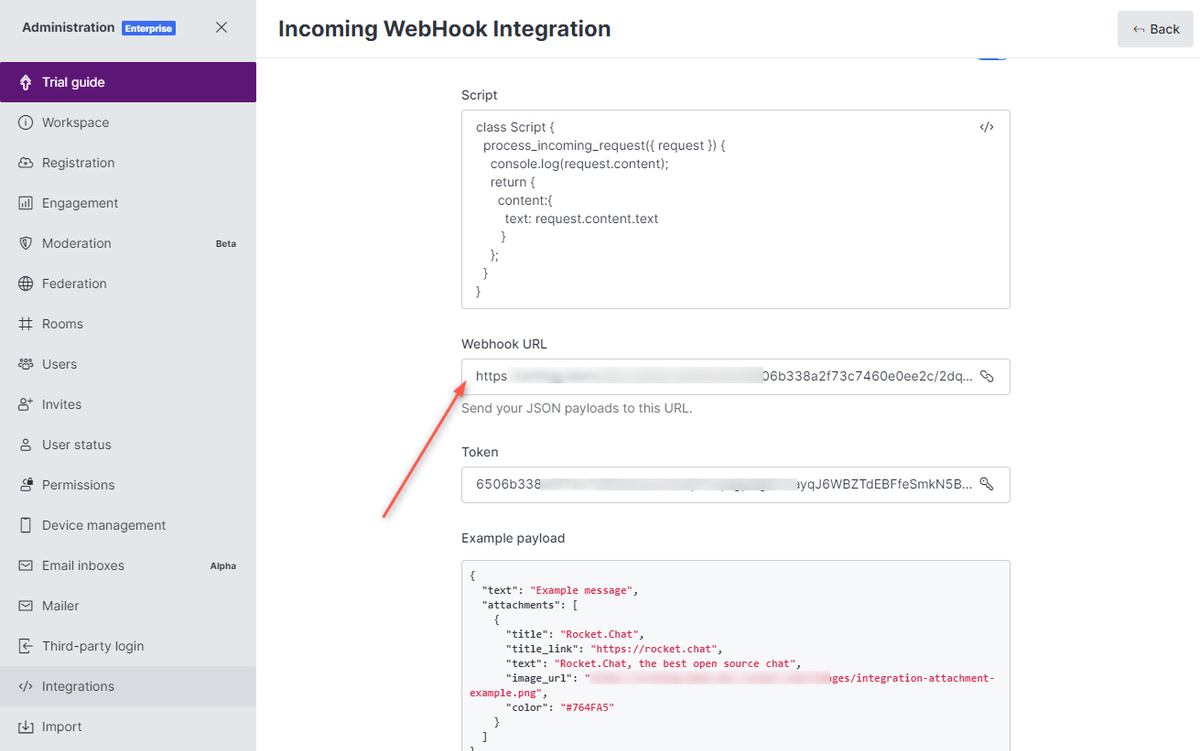
Task: Navigate to the Users admin section
Action: (x=64, y=364)
